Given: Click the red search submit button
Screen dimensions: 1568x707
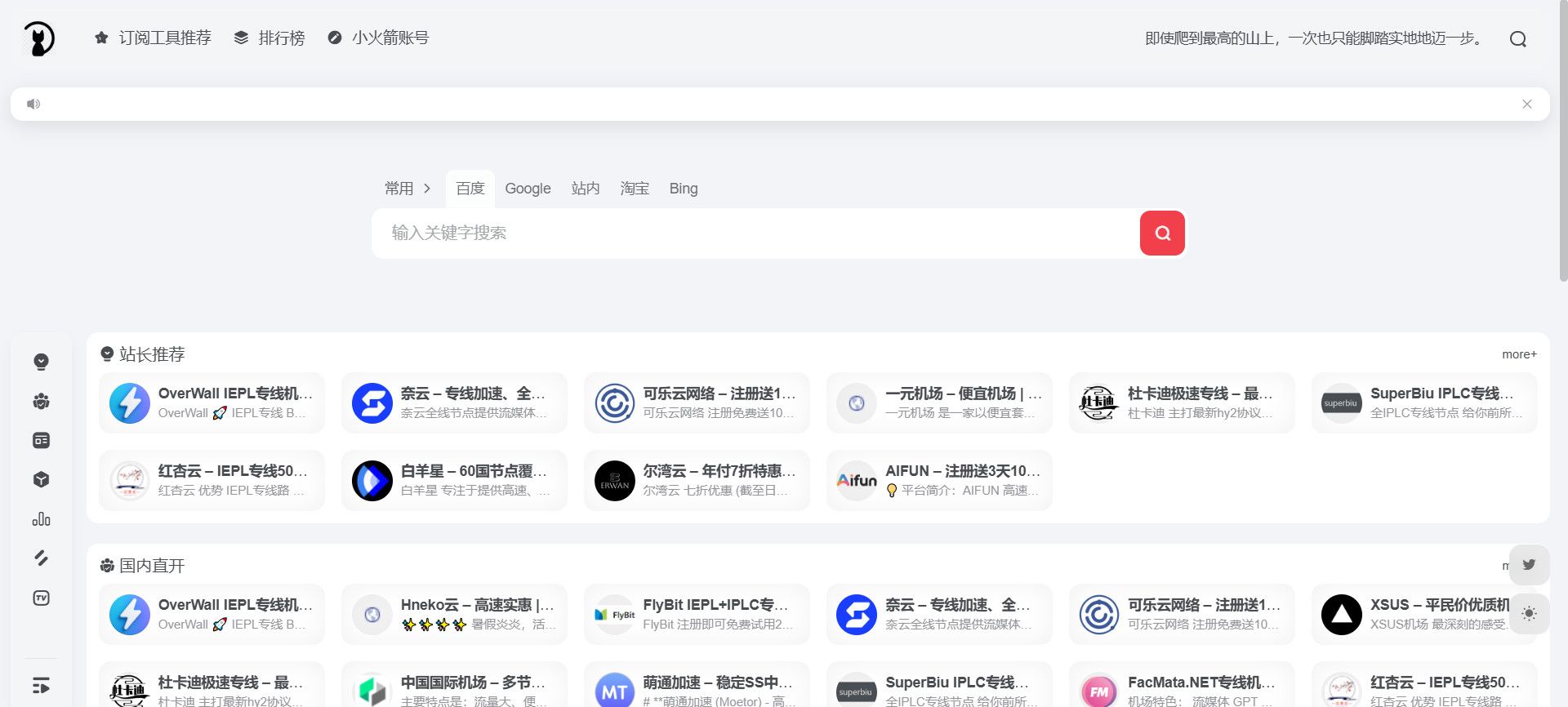Looking at the screenshot, I should coord(1161,233).
